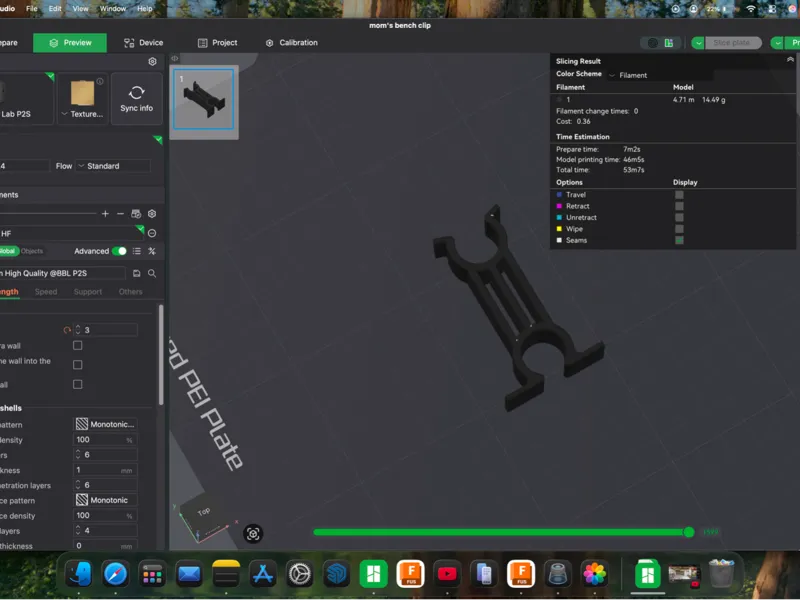Image resolution: width=800 pixels, height=600 pixels.
Task: Switch to the Calibration tab
Action: click(291, 43)
